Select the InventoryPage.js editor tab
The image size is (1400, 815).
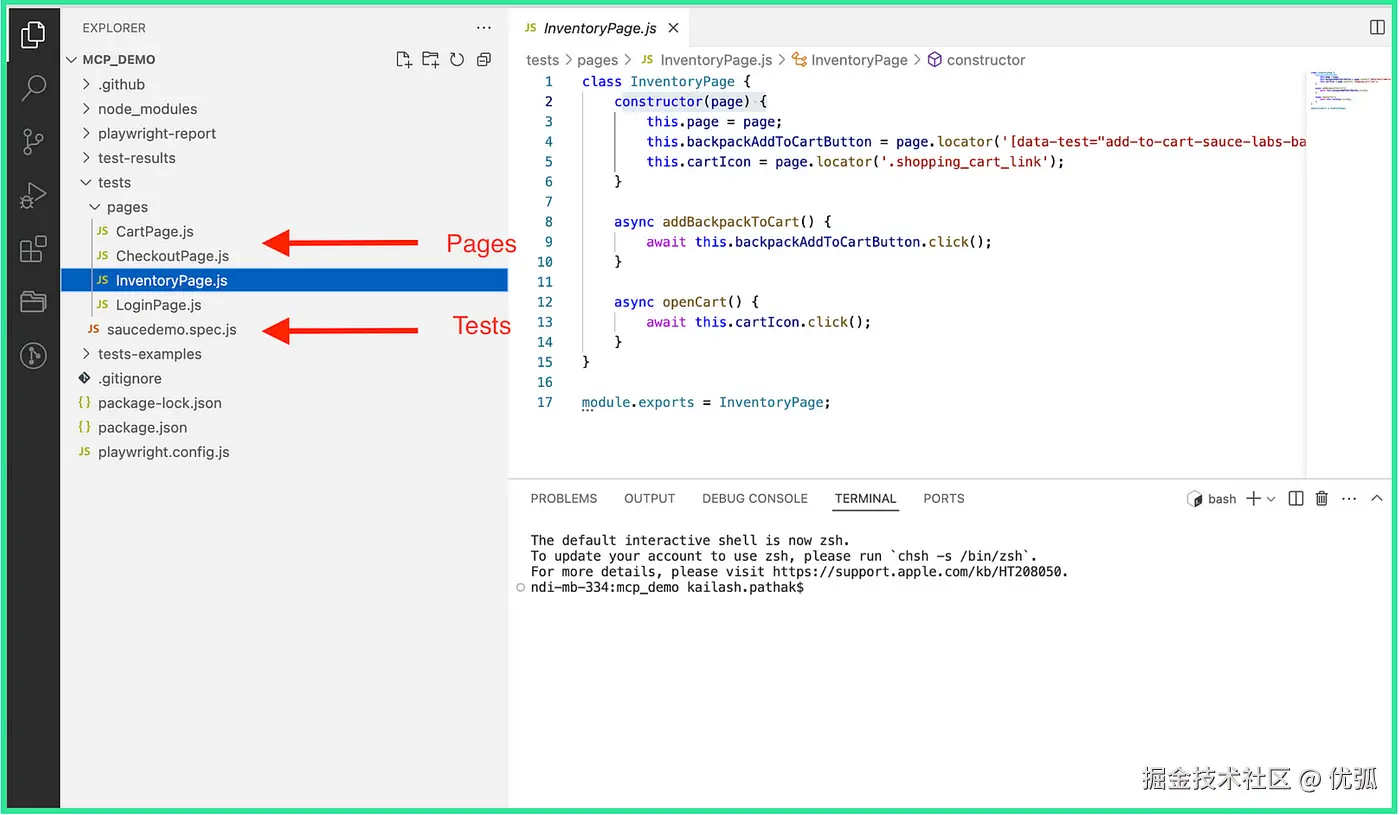pos(600,28)
